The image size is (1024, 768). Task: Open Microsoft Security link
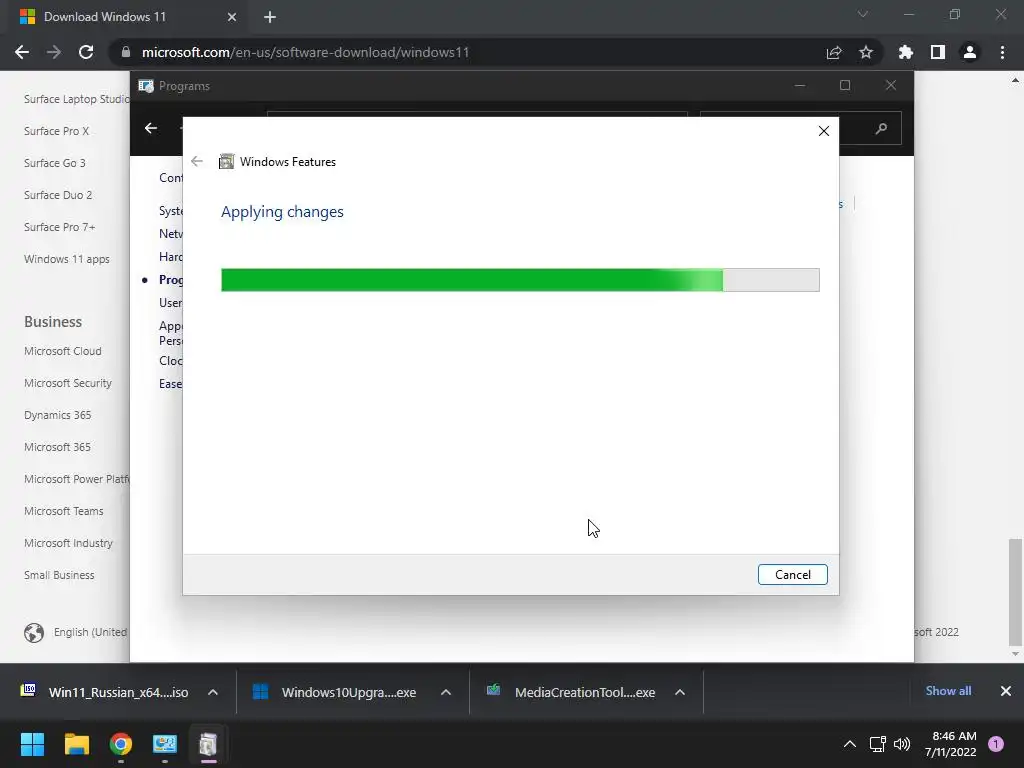pyautogui.click(x=68, y=383)
